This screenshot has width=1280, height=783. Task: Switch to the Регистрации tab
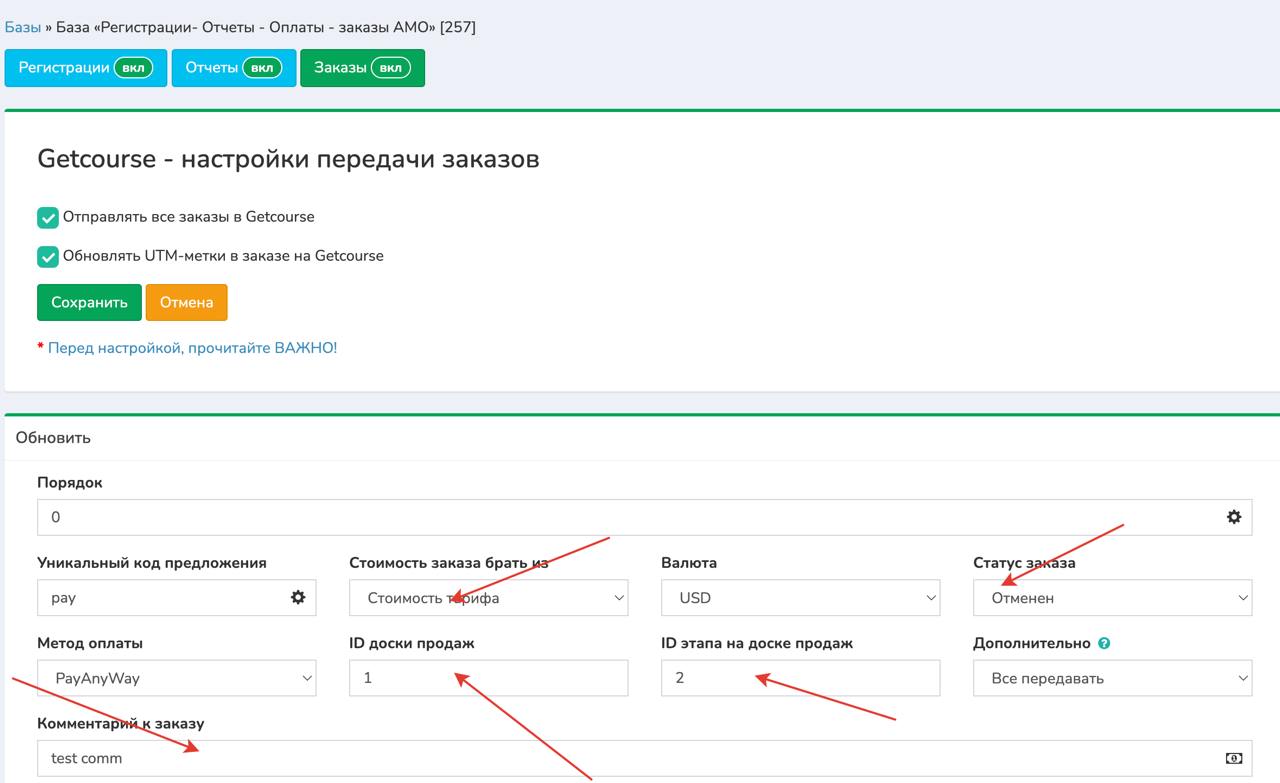(85, 68)
